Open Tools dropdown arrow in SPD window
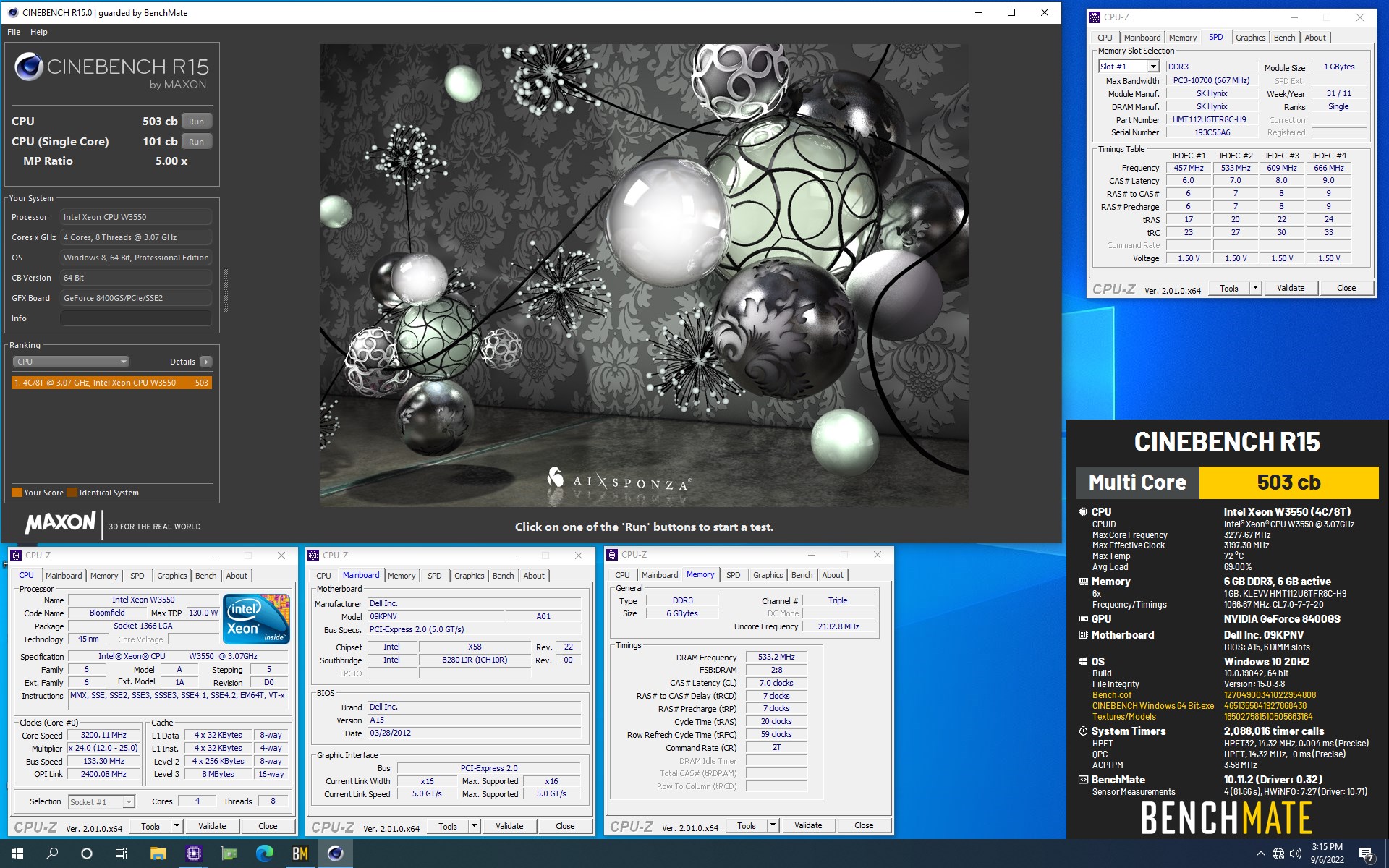The image size is (1389, 868). pyautogui.click(x=1255, y=288)
